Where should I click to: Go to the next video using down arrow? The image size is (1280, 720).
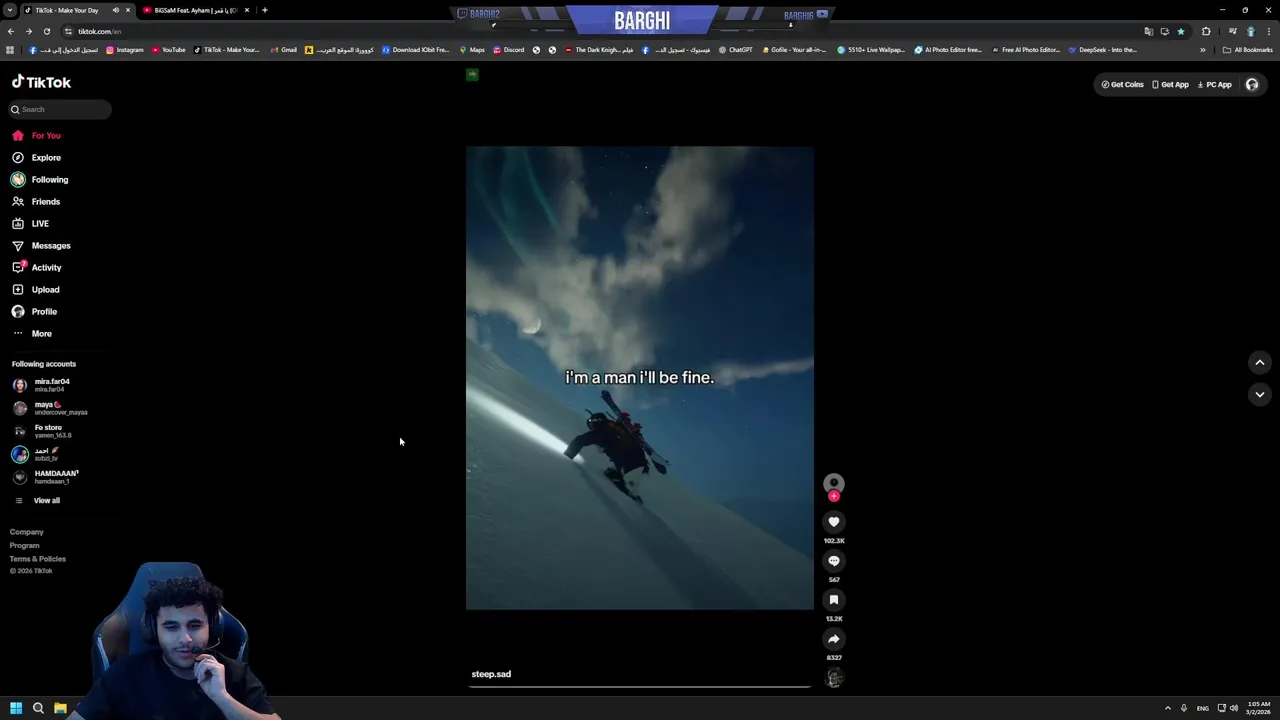point(1260,394)
